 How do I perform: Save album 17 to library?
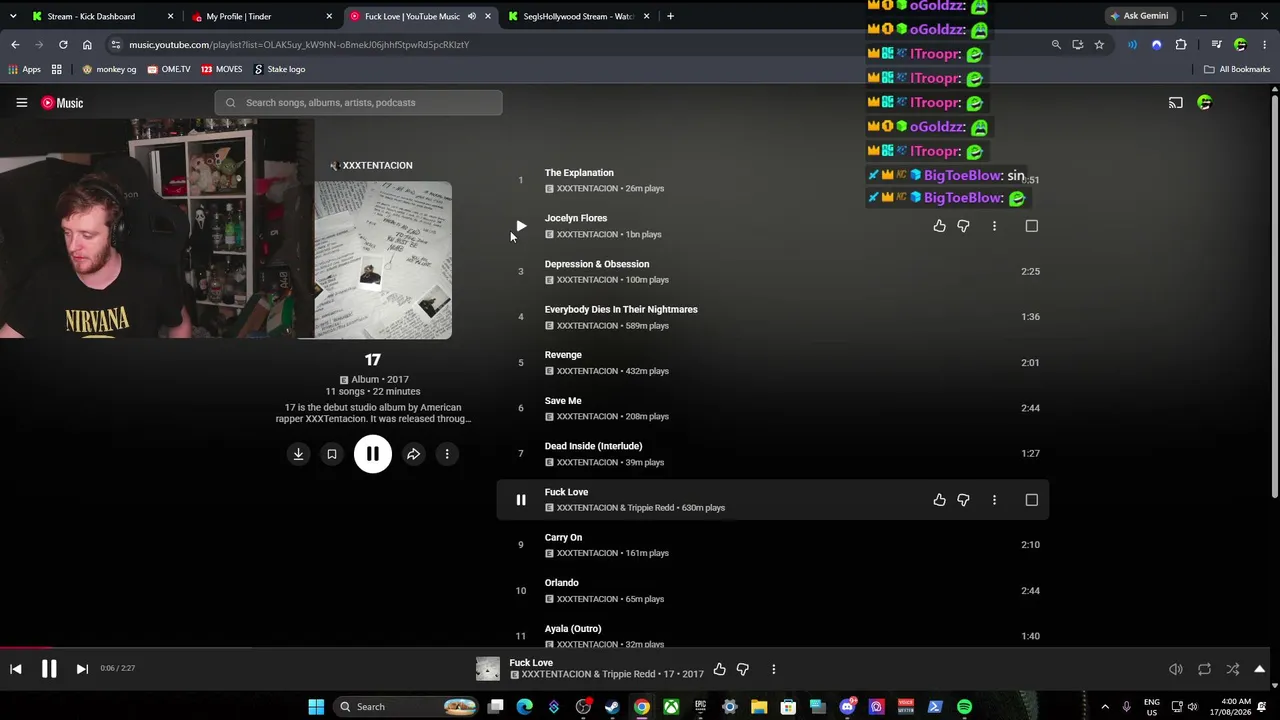pos(332,454)
